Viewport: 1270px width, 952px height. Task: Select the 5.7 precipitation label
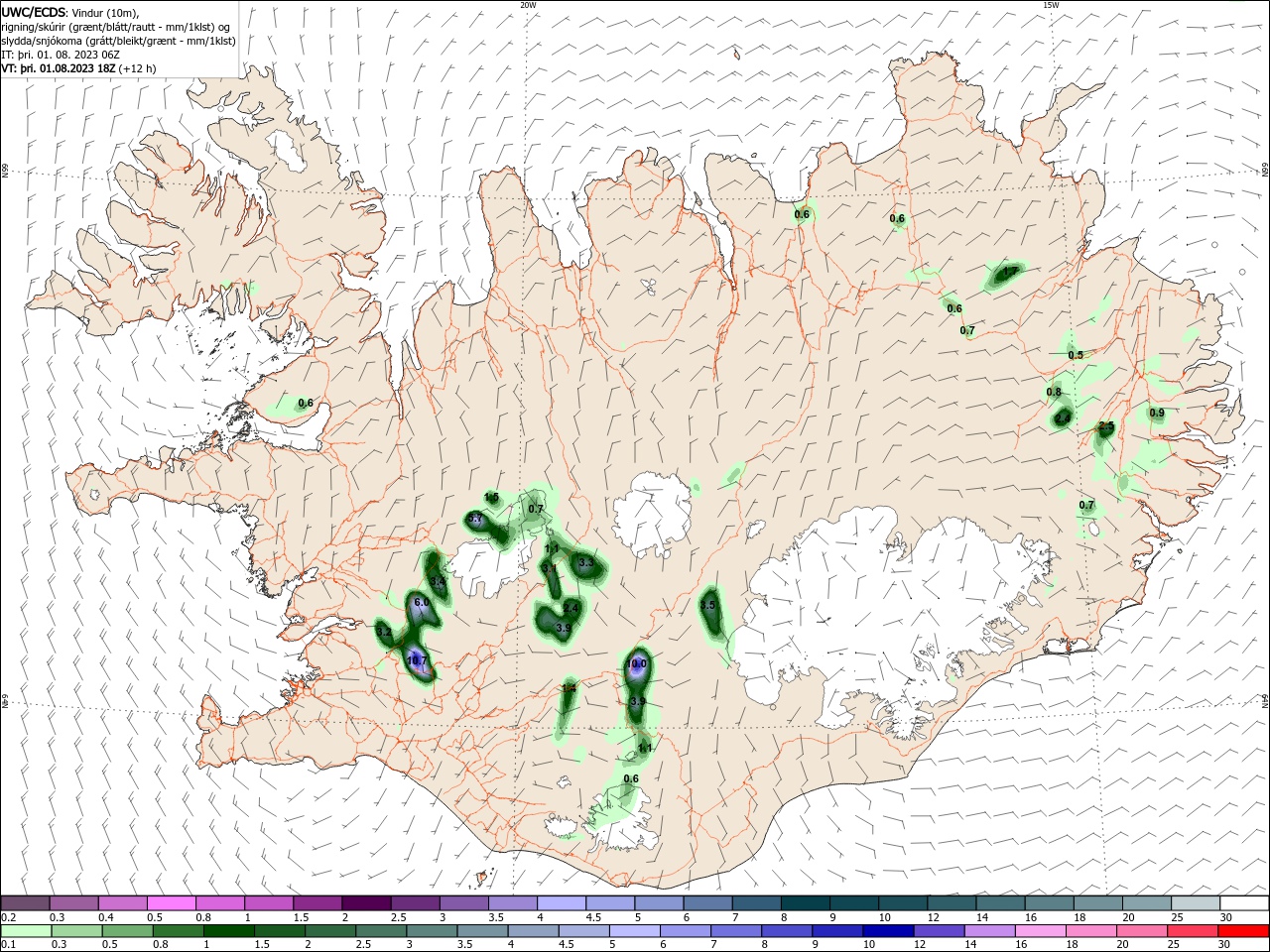(x=475, y=519)
